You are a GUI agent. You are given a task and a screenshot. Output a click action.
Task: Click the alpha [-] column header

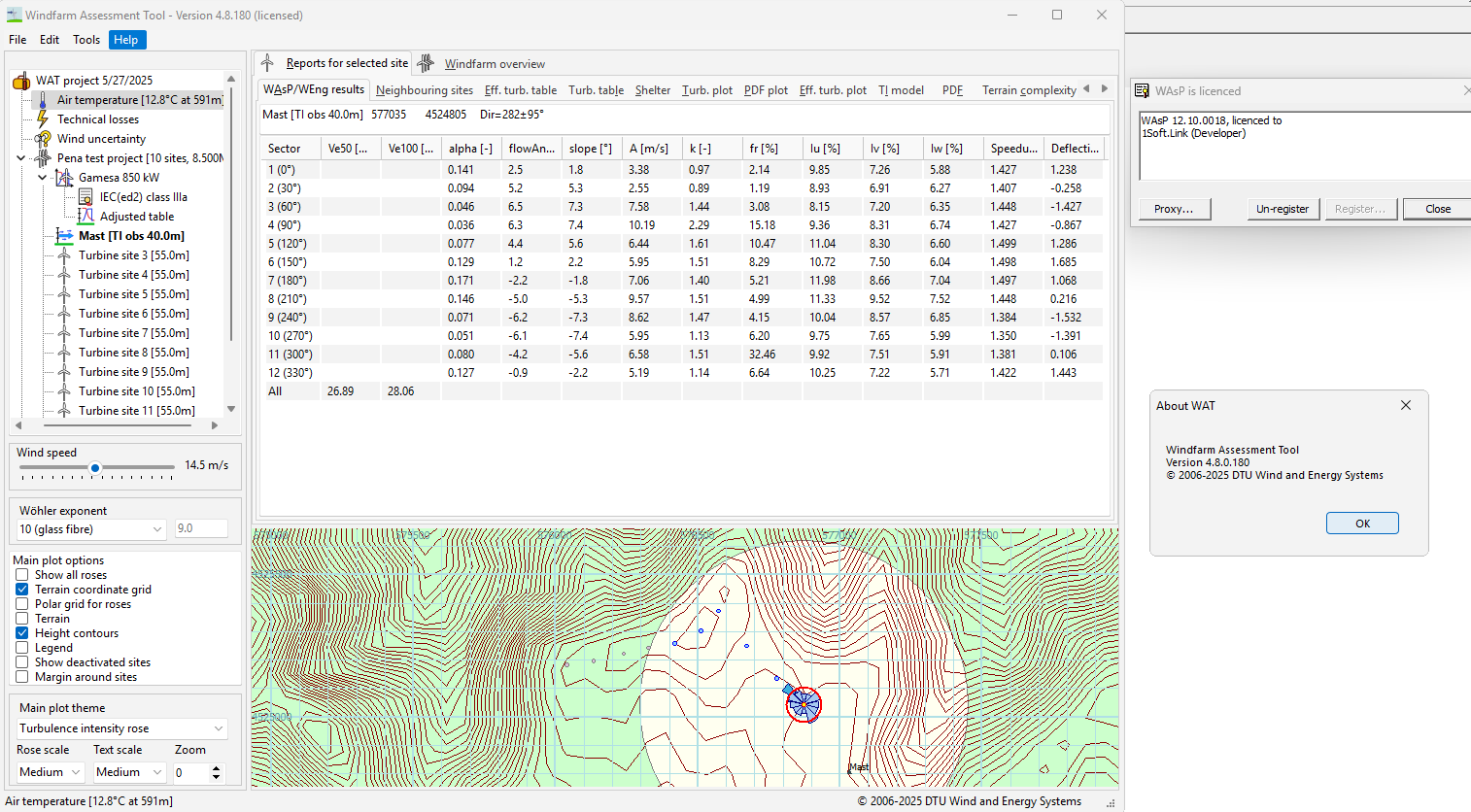[471, 149]
